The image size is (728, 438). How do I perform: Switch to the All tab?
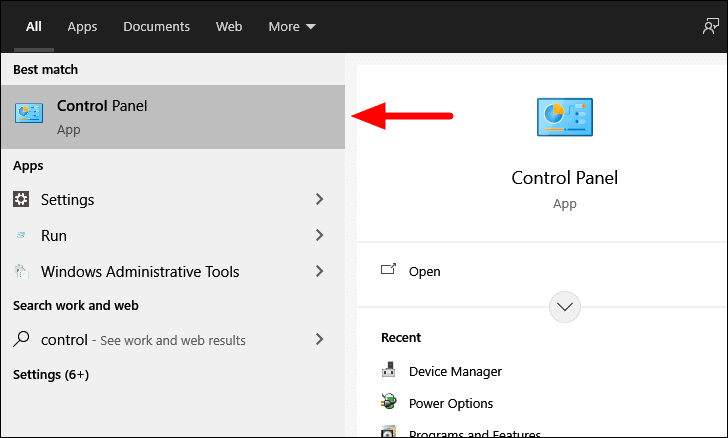coord(33,26)
